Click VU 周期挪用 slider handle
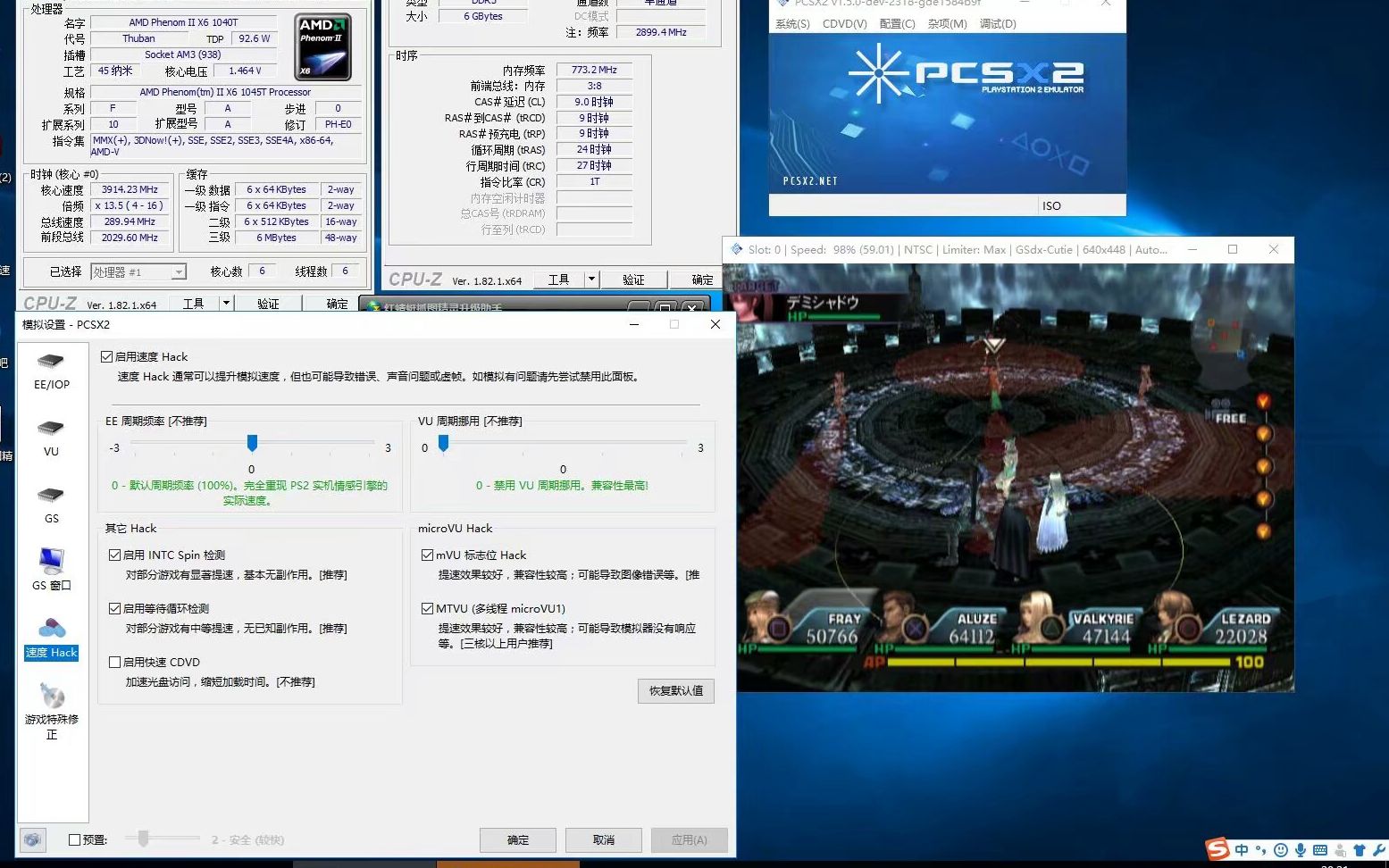This screenshot has width=1389, height=868. [x=443, y=443]
